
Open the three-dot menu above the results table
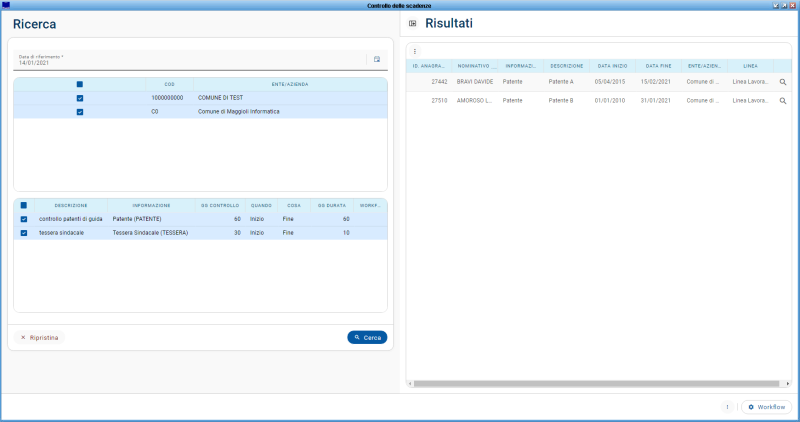(415, 51)
